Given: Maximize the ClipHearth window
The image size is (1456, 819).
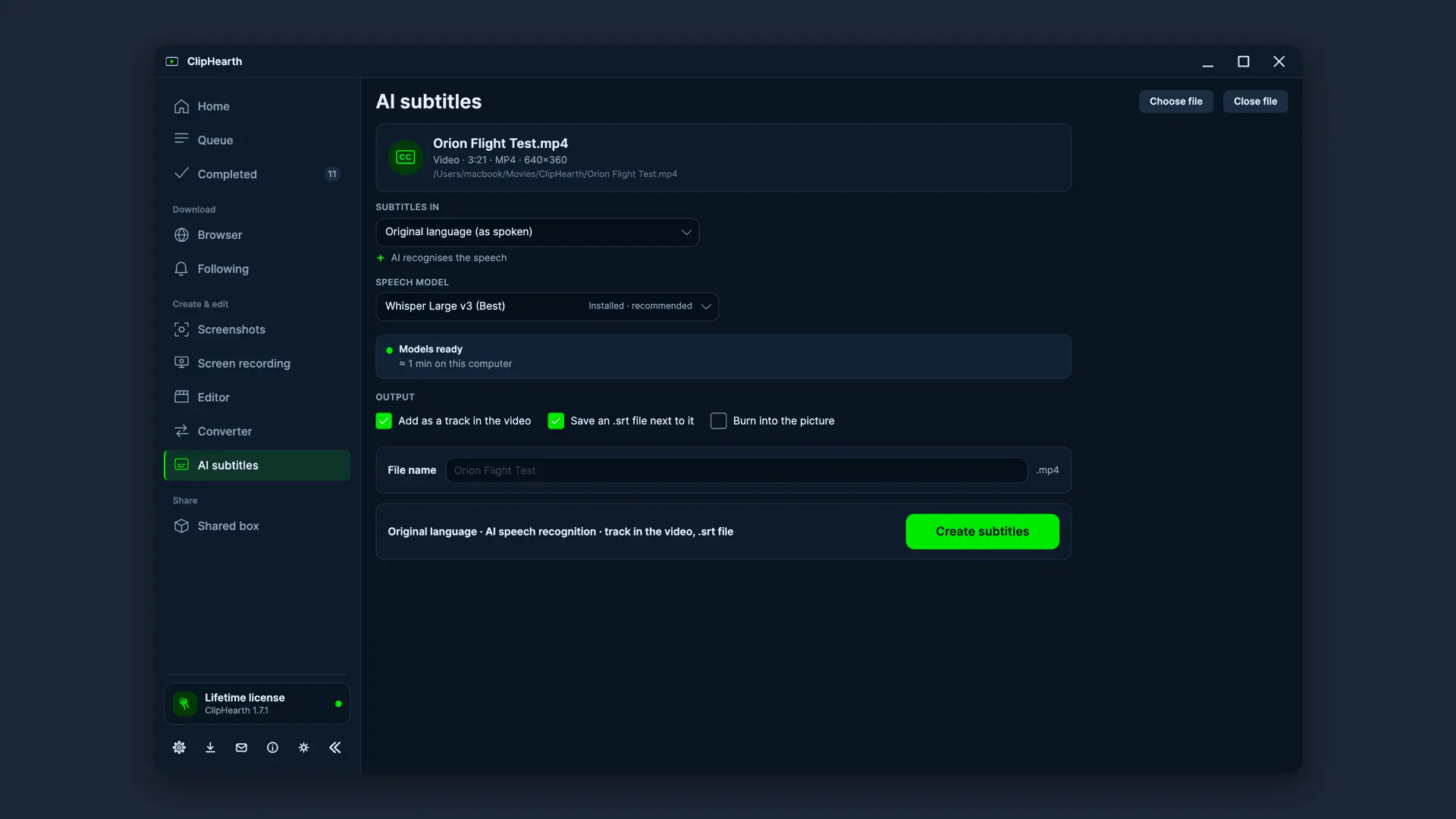Looking at the screenshot, I should tap(1244, 61).
